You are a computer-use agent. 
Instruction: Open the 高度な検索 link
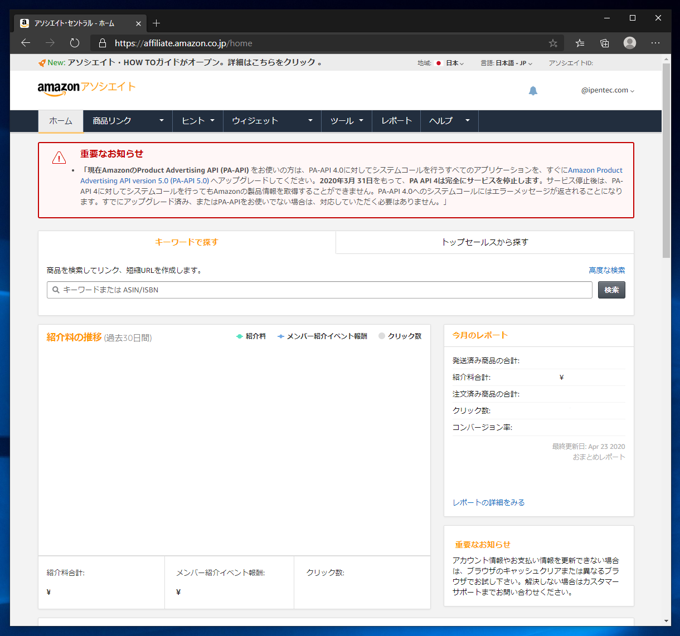607,270
